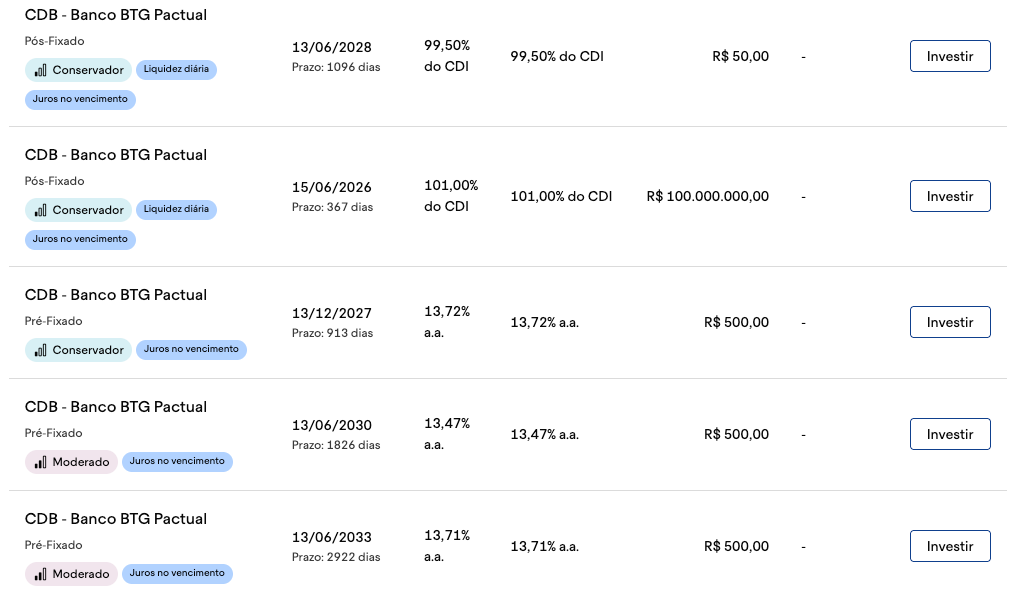Click CDB title of the 13/06/2033 row
Image resolution: width=1020 pixels, height=594 pixels.
coord(116,519)
